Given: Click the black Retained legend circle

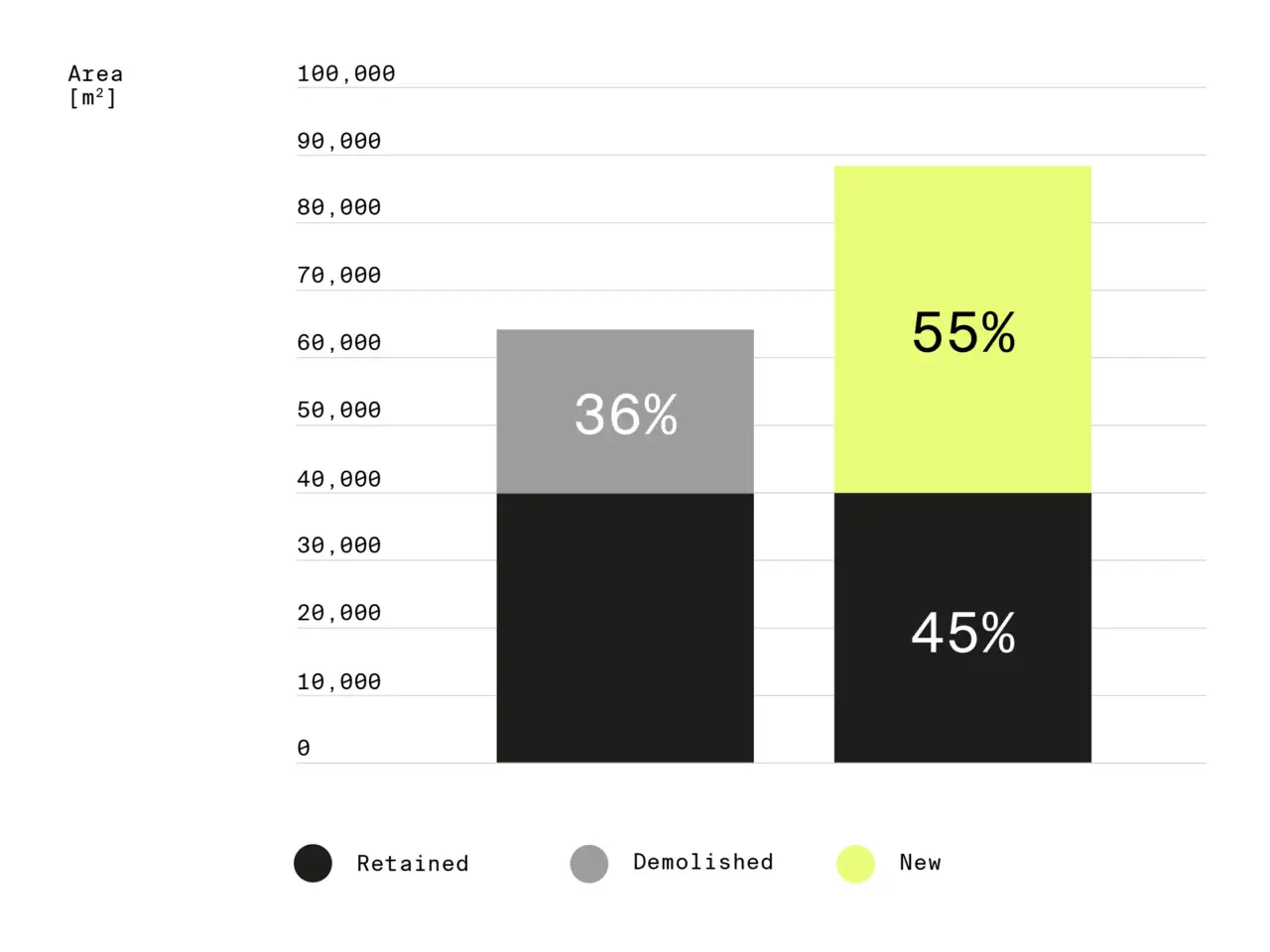Looking at the screenshot, I should tap(313, 864).
